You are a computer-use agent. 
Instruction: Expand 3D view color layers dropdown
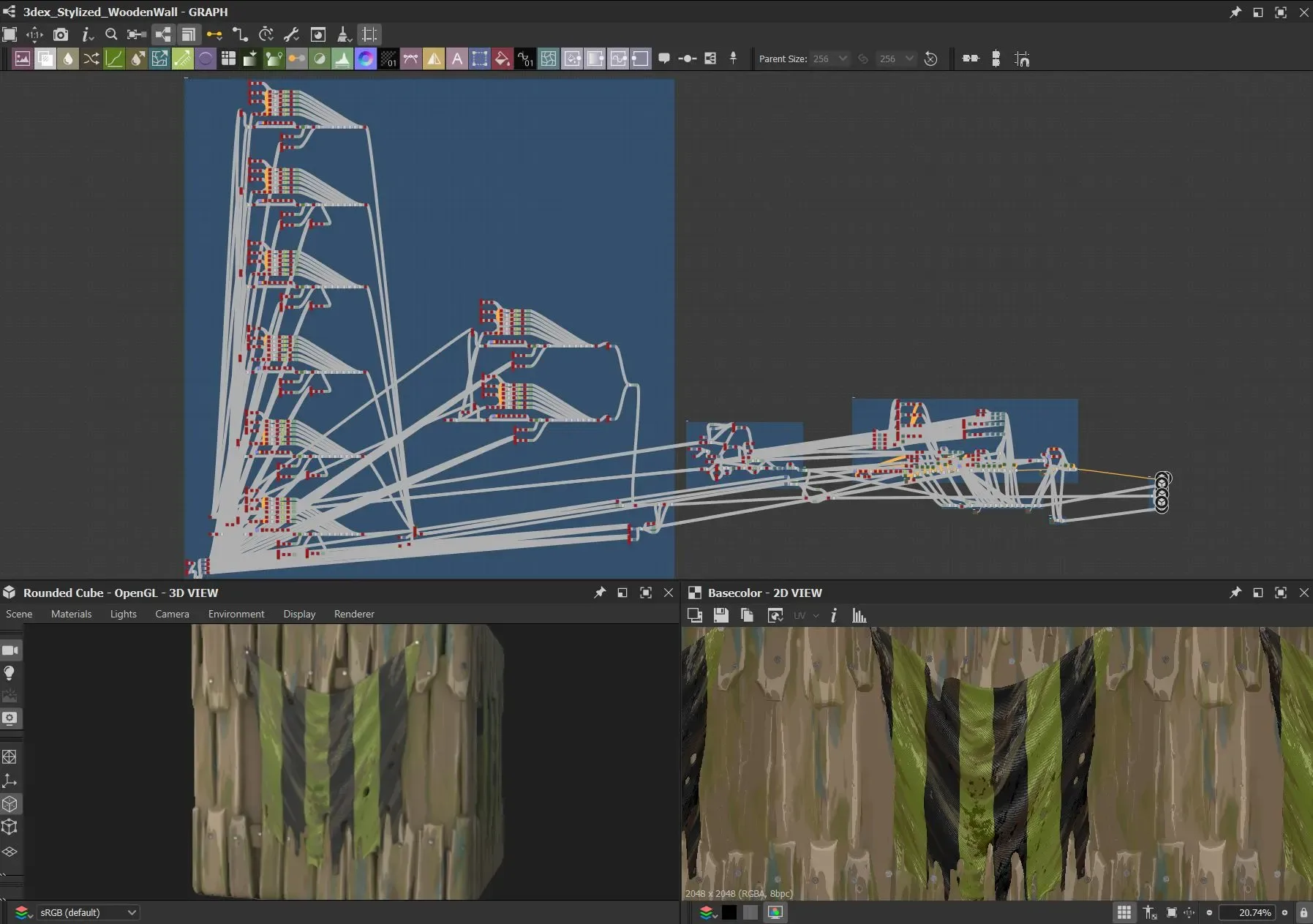pyautogui.click(x=23, y=912)
